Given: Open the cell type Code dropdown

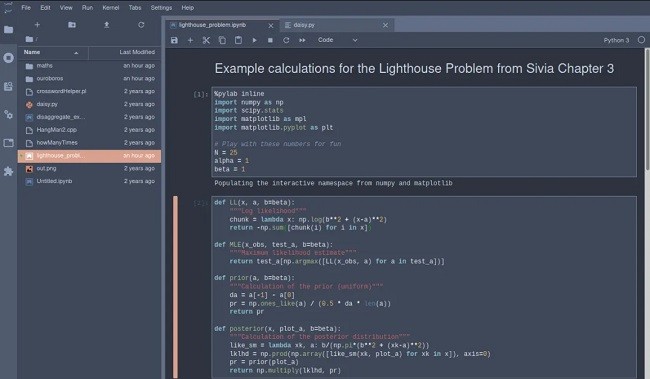Looking at the screenshot, I should 337,40.
